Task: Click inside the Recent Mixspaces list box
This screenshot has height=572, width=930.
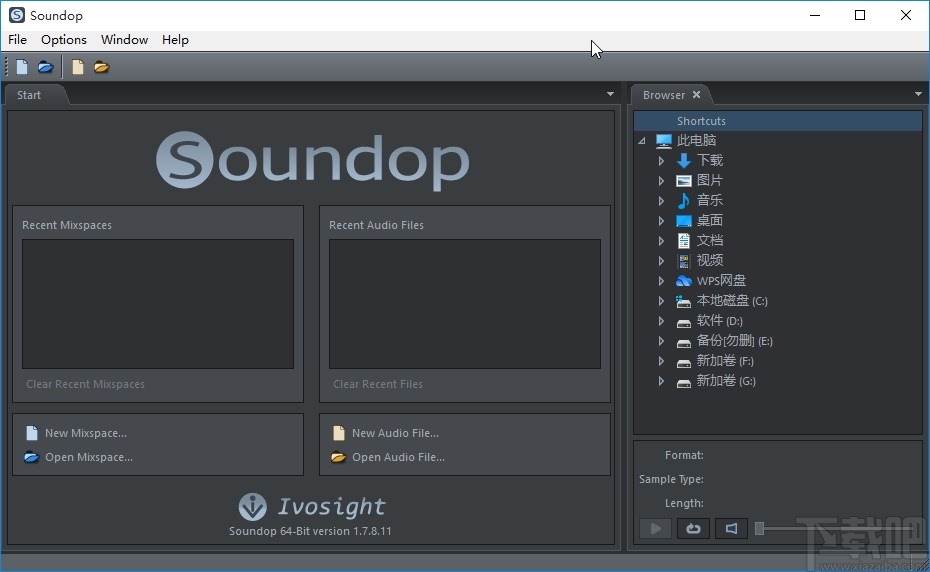Action: [x=158, y=304]
